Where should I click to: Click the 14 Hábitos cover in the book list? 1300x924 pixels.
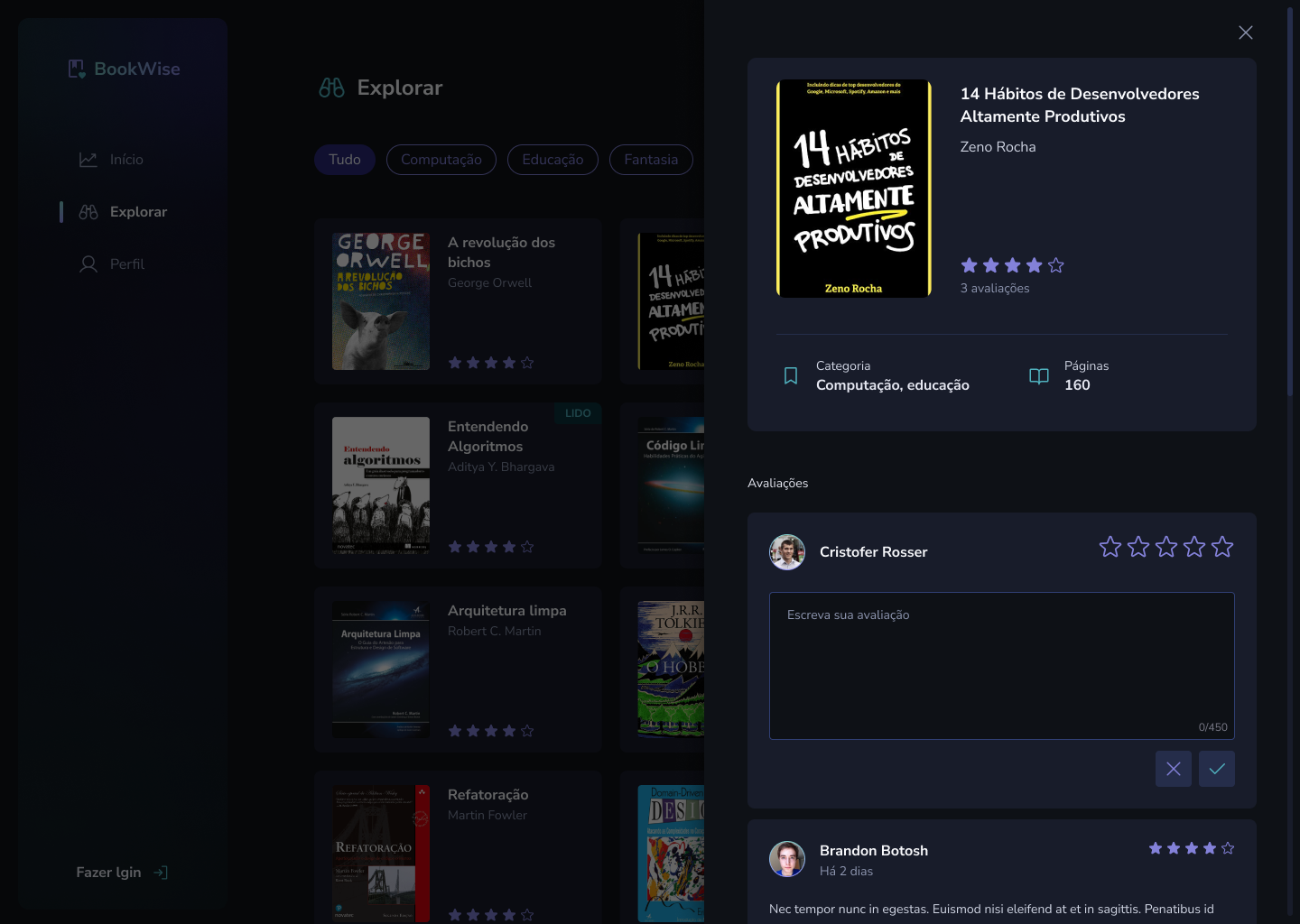(671, 301)
